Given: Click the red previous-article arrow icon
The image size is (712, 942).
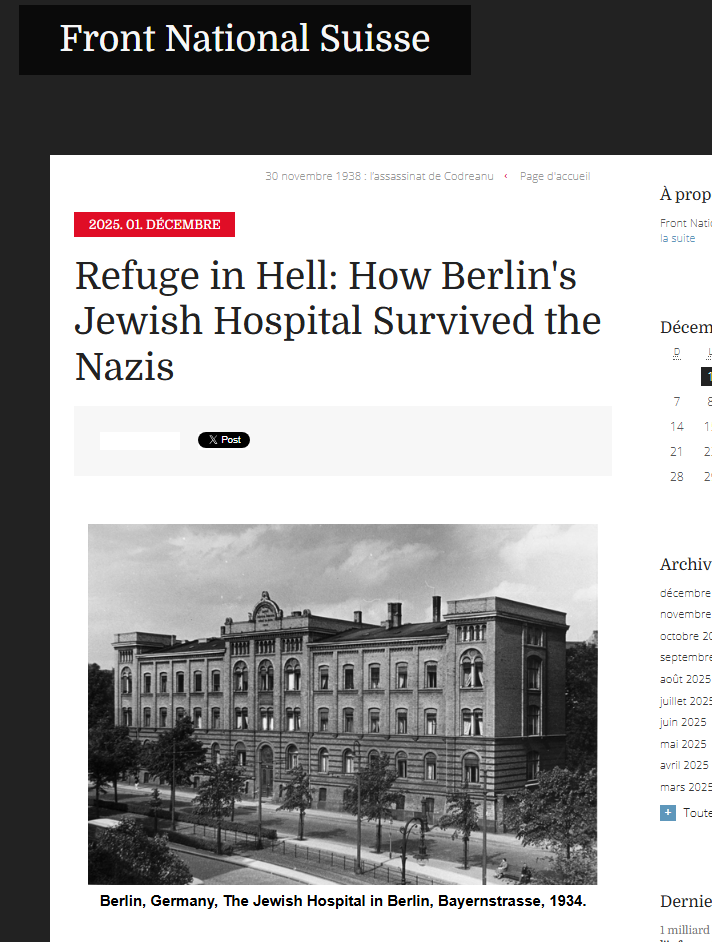Looking at the screenshot, I should point(506,176).
